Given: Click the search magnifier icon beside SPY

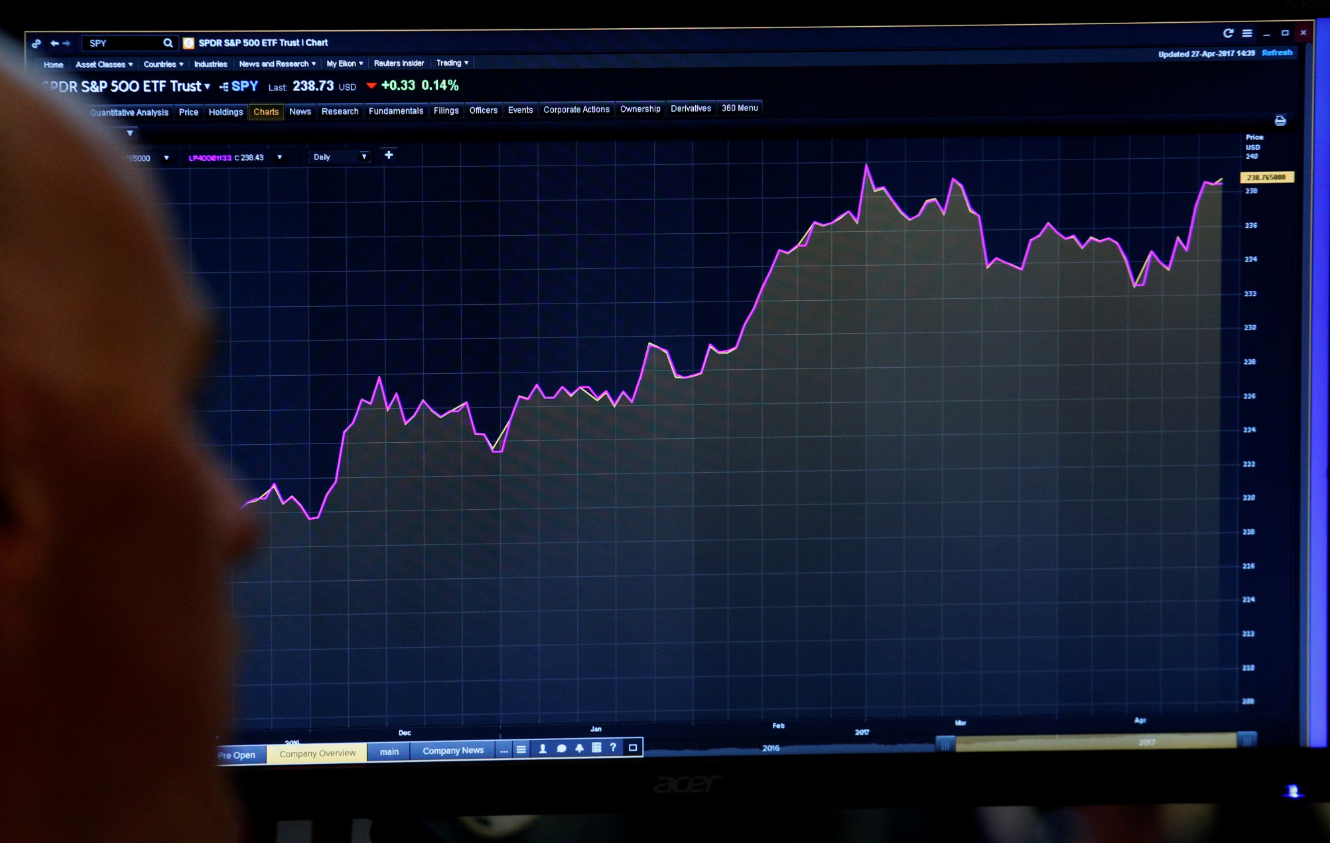Looking at the screenshot, I should 168,43.
